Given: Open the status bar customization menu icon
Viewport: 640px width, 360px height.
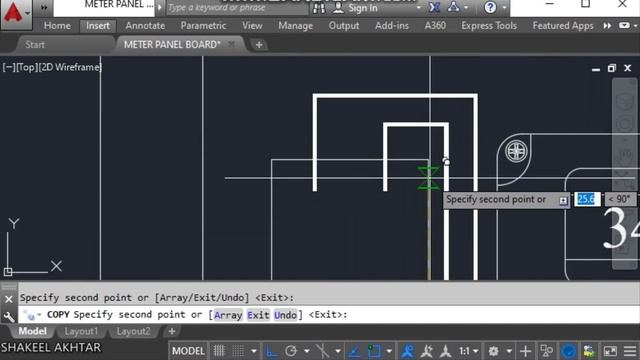Looking at the screenshot, I should click(x=630, y=351).
